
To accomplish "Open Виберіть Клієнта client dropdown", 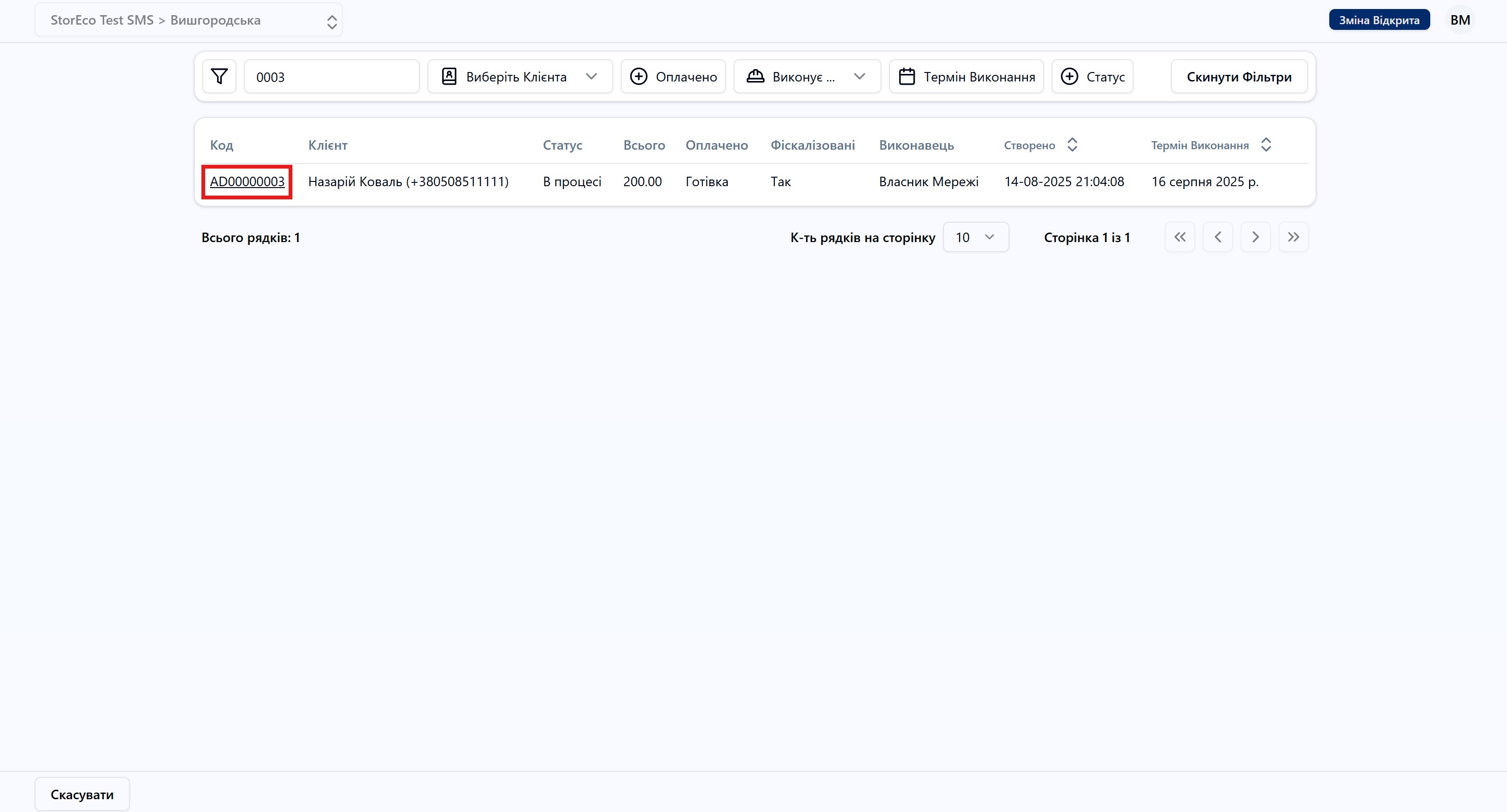I will click(519, 77).
